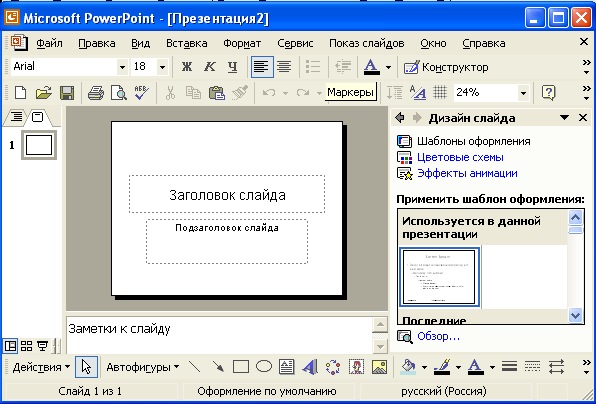This screenshot has width=596, height=404.
Task: Activate the select objects arrow
Action: [x=86, y=367]
